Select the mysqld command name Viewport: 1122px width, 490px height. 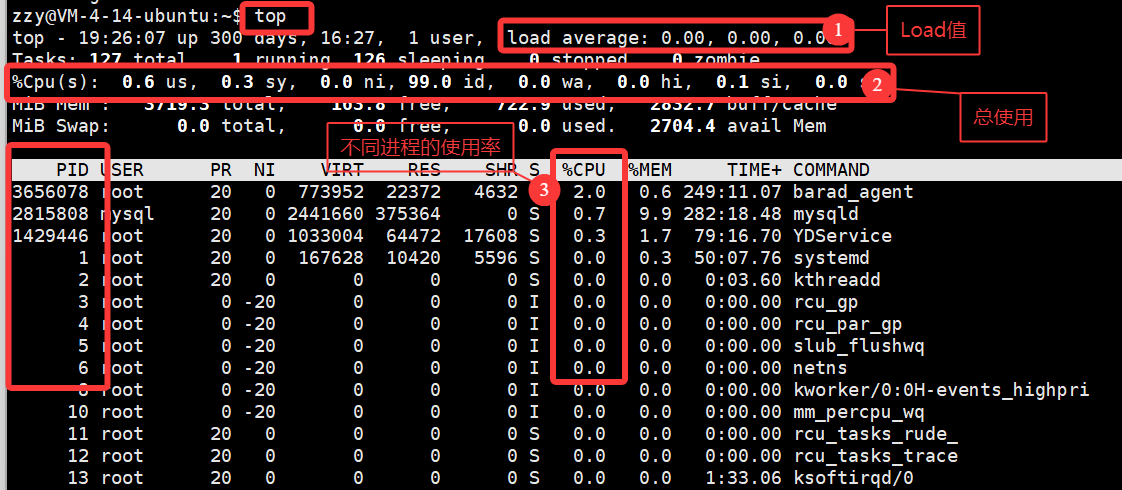click(x=826, y=215)
